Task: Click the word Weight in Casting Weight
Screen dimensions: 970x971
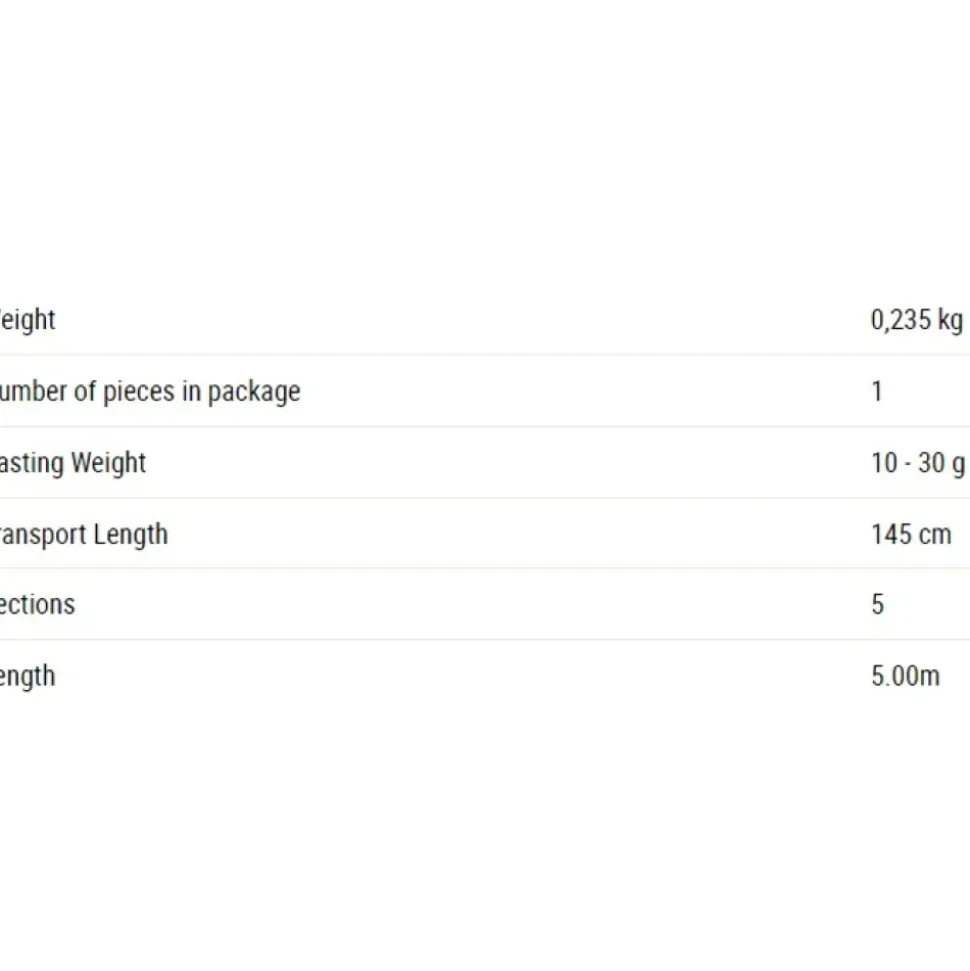Action: pos(108,463)
